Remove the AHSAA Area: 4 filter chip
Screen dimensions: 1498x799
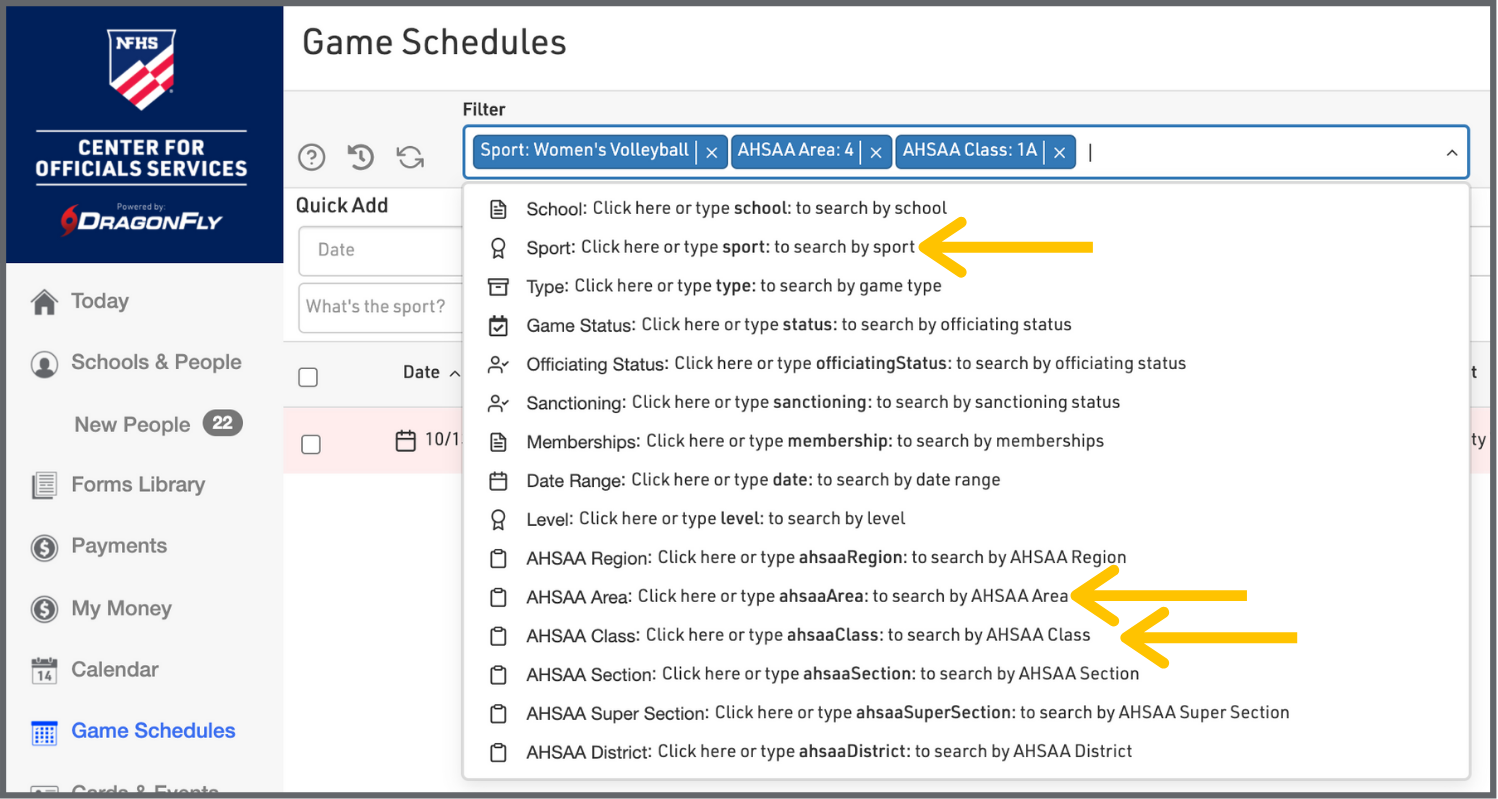875,152
